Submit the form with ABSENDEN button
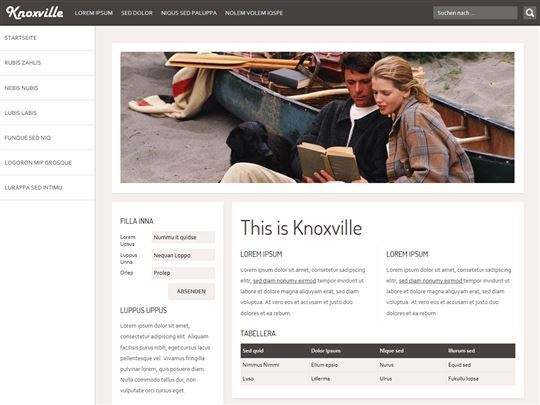Screen dimensions: 540x405 191,291
